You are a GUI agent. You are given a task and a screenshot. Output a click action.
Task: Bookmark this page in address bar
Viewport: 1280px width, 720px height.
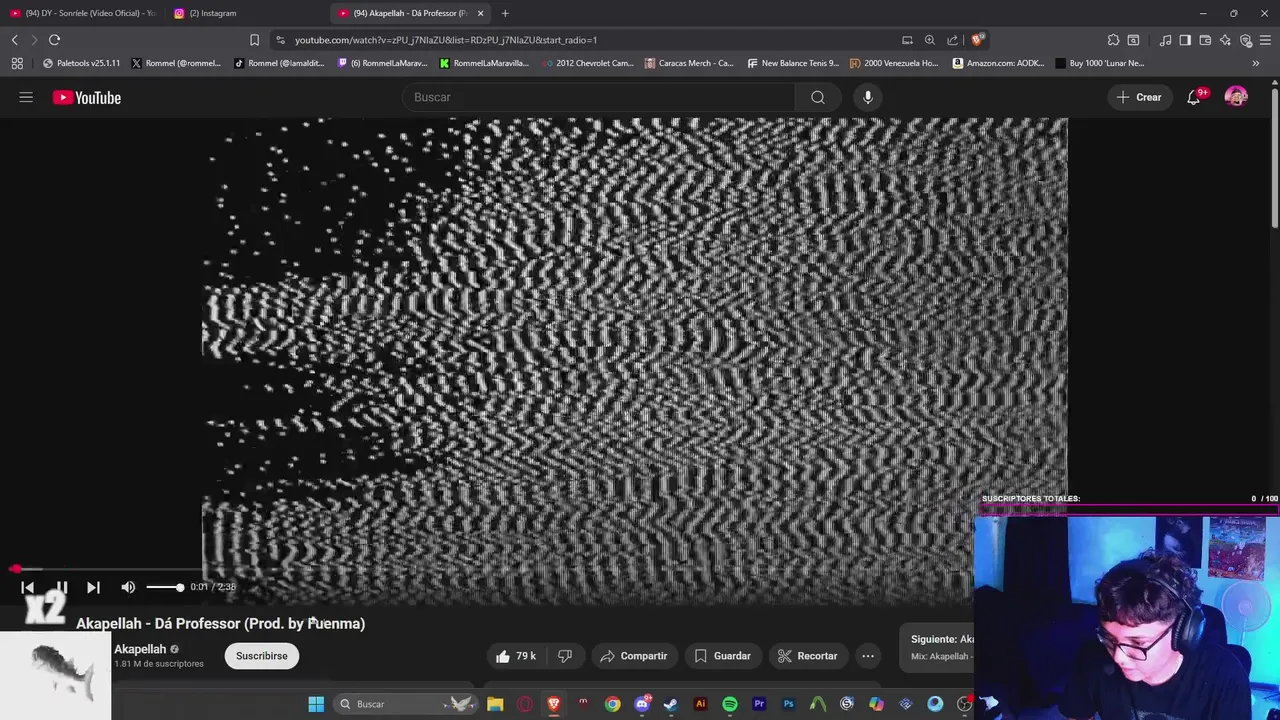click(254, 40)
